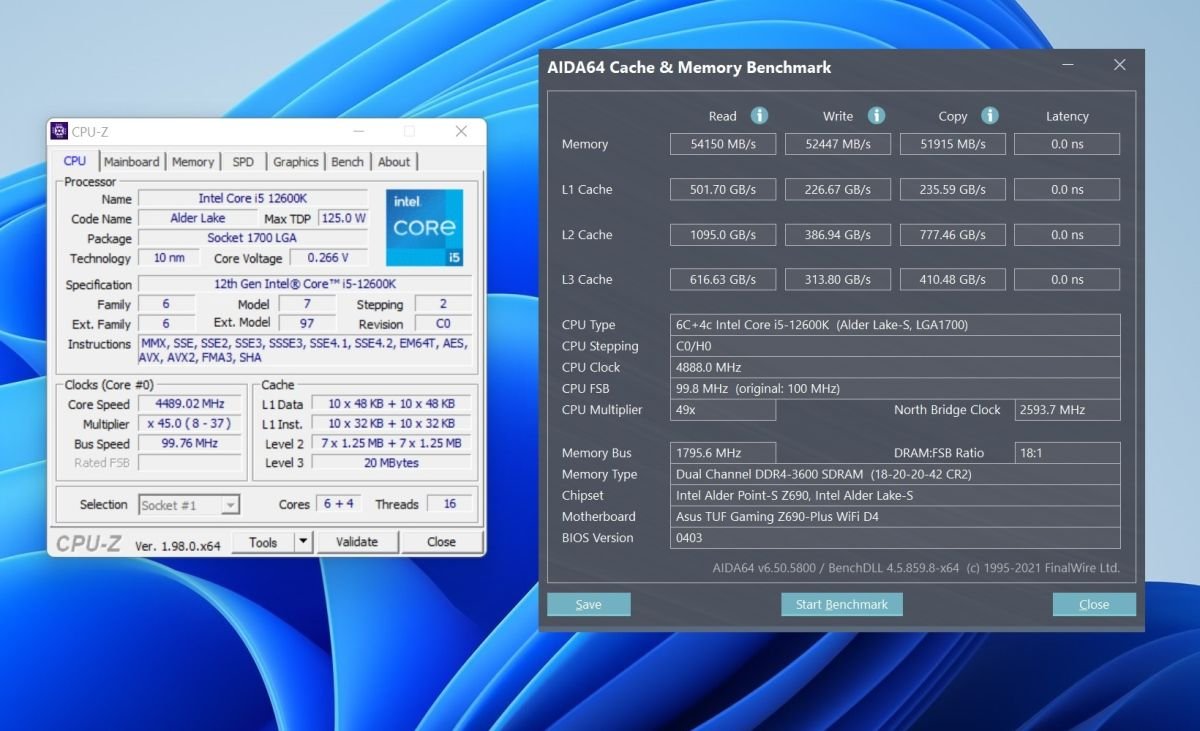The height and width of the screenshot is (731, 1200).
Task: Click Memory Read value 54150 MB/s
Action: (x=723, y=144)
